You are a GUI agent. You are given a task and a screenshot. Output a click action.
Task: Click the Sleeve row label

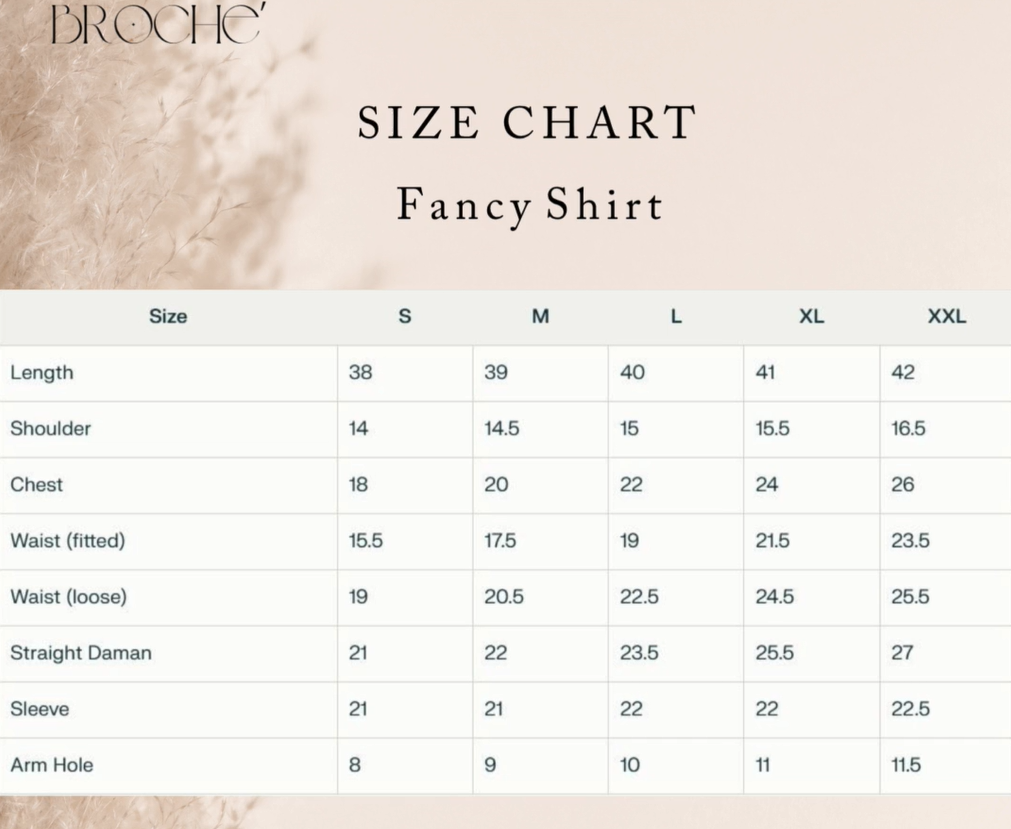pos(40,709)
